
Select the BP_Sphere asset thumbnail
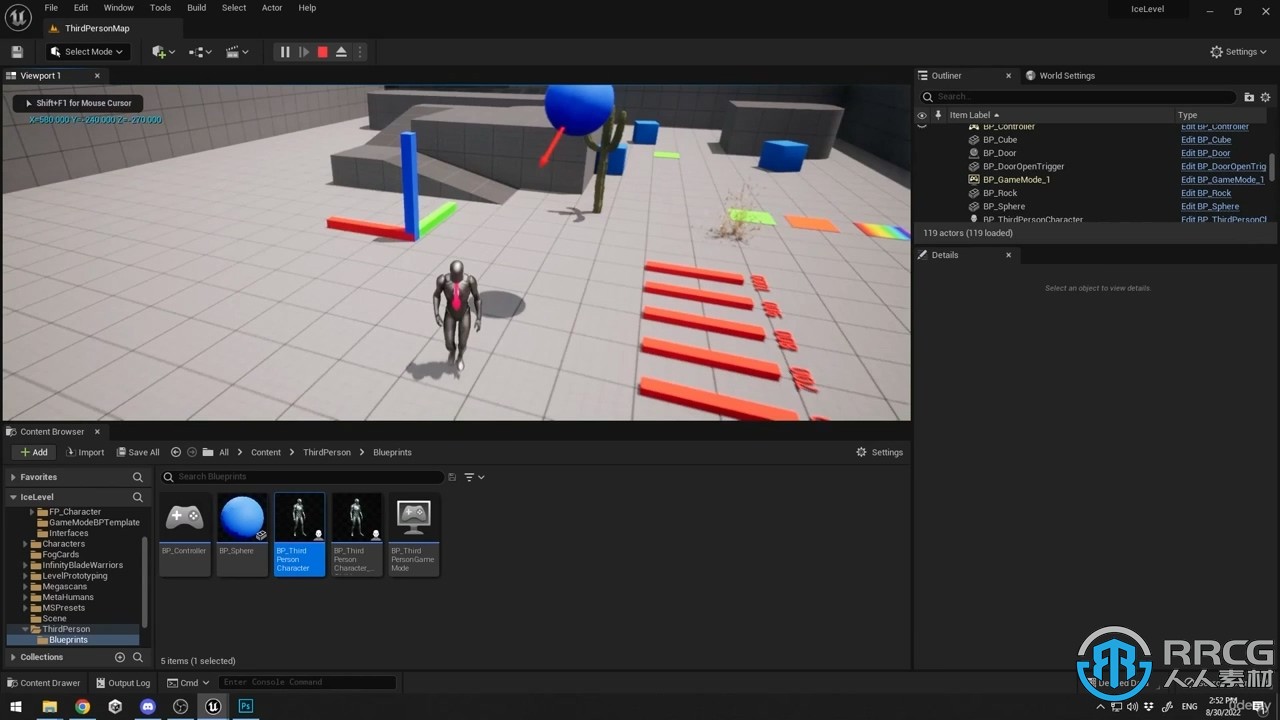(x=242, y=534)
